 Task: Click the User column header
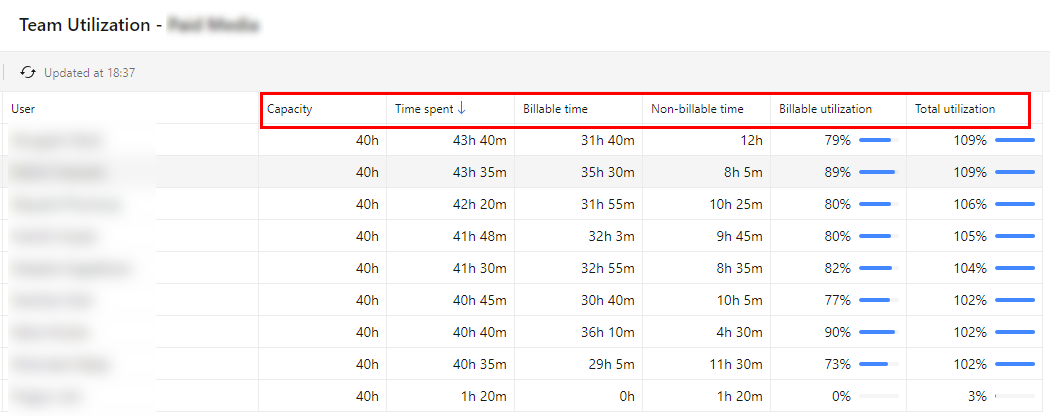pyautogui.click(x=23, y=109)
